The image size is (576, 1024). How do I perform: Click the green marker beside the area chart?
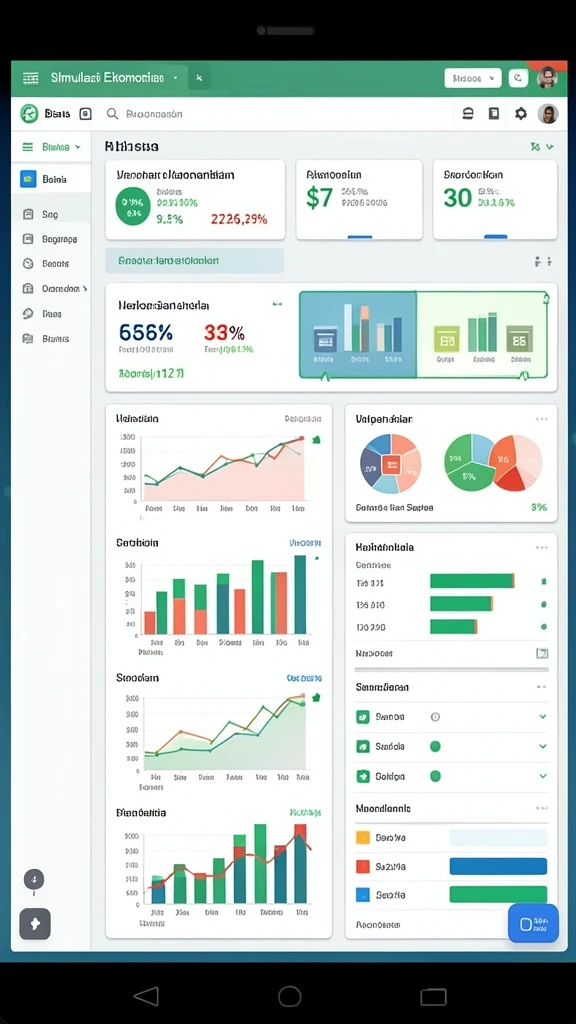point(317,697)
